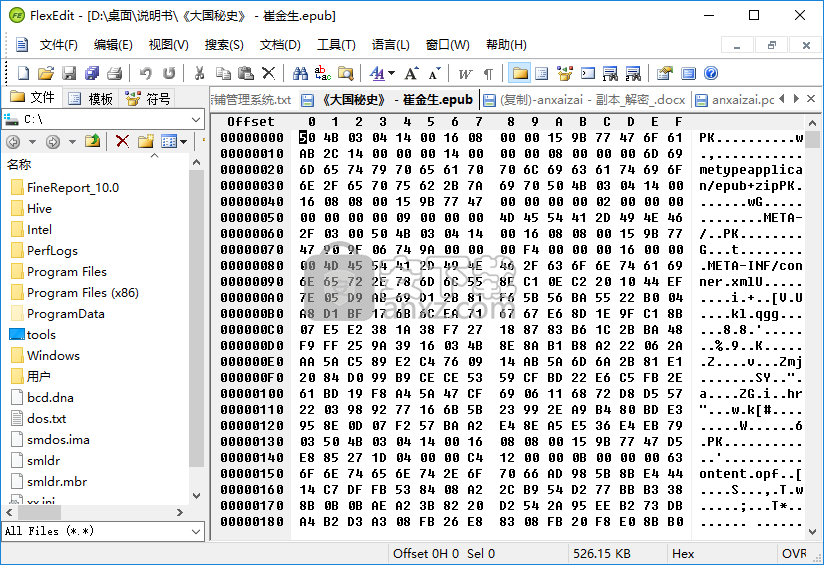824x565 pixels.
Task: Open font selection icon
Action: tap(377, 73)
